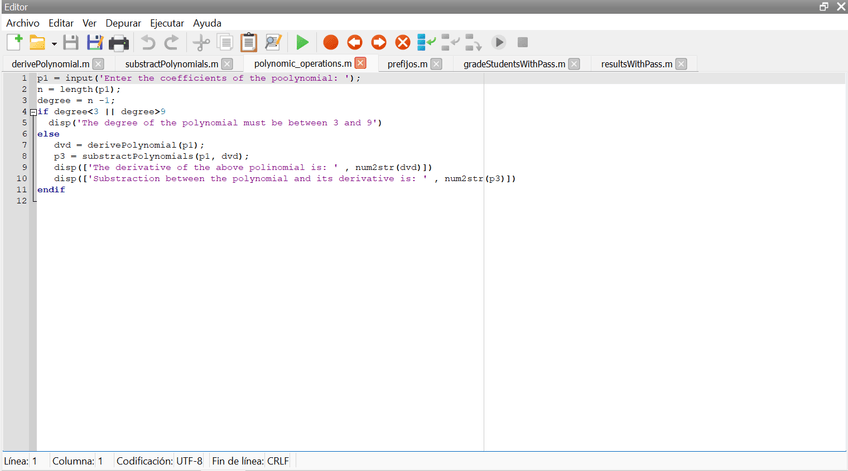Toggle breakpoint with the red circle icon

(x=330, y=42)
